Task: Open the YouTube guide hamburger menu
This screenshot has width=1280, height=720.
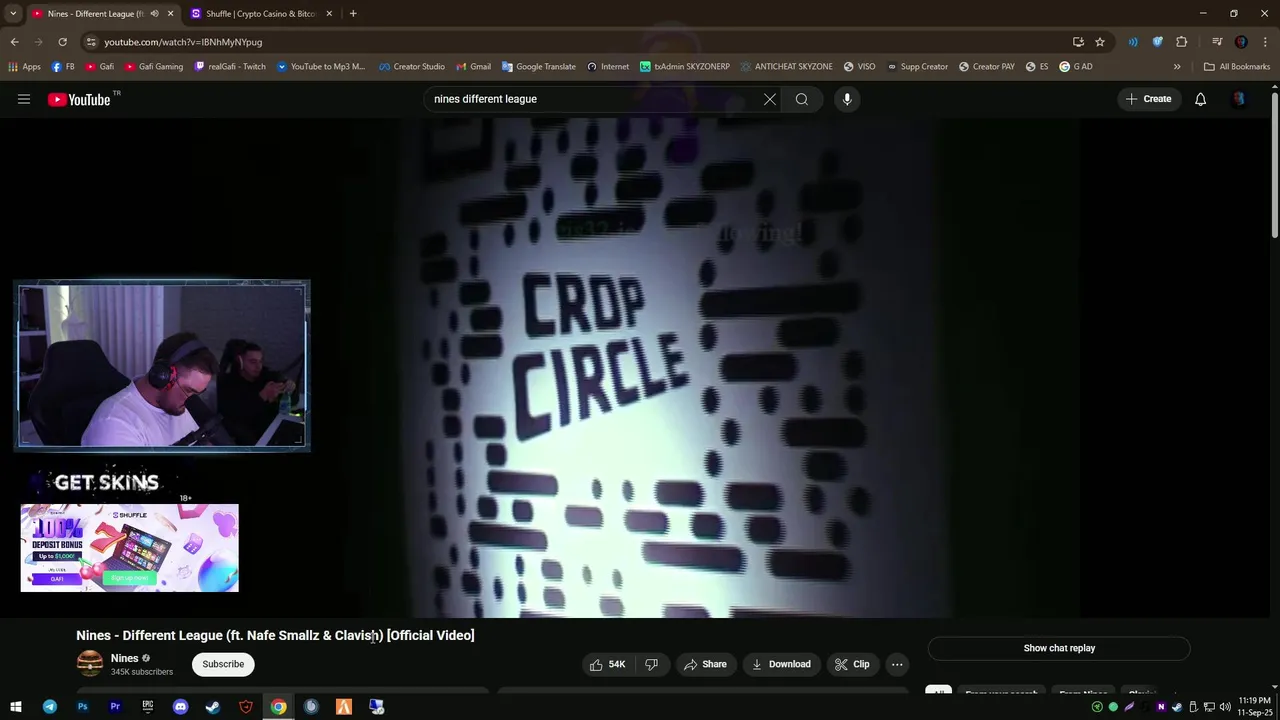Action: click(24, 99)
